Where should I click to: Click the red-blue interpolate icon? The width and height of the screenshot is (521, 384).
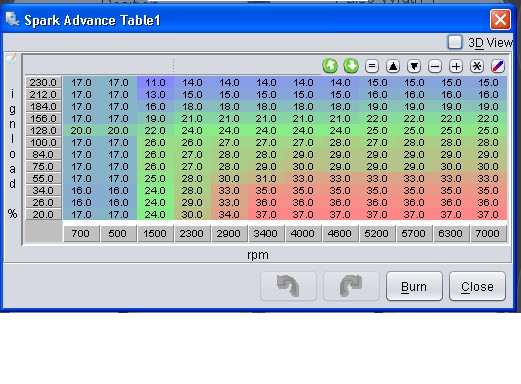[x=498, y=66]
